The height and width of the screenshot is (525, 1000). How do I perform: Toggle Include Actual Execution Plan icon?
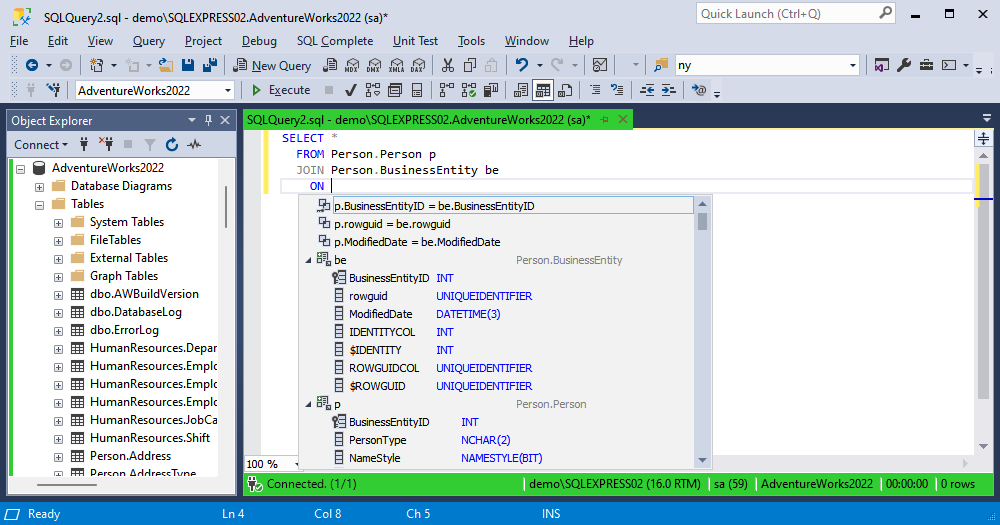[447, 90]
